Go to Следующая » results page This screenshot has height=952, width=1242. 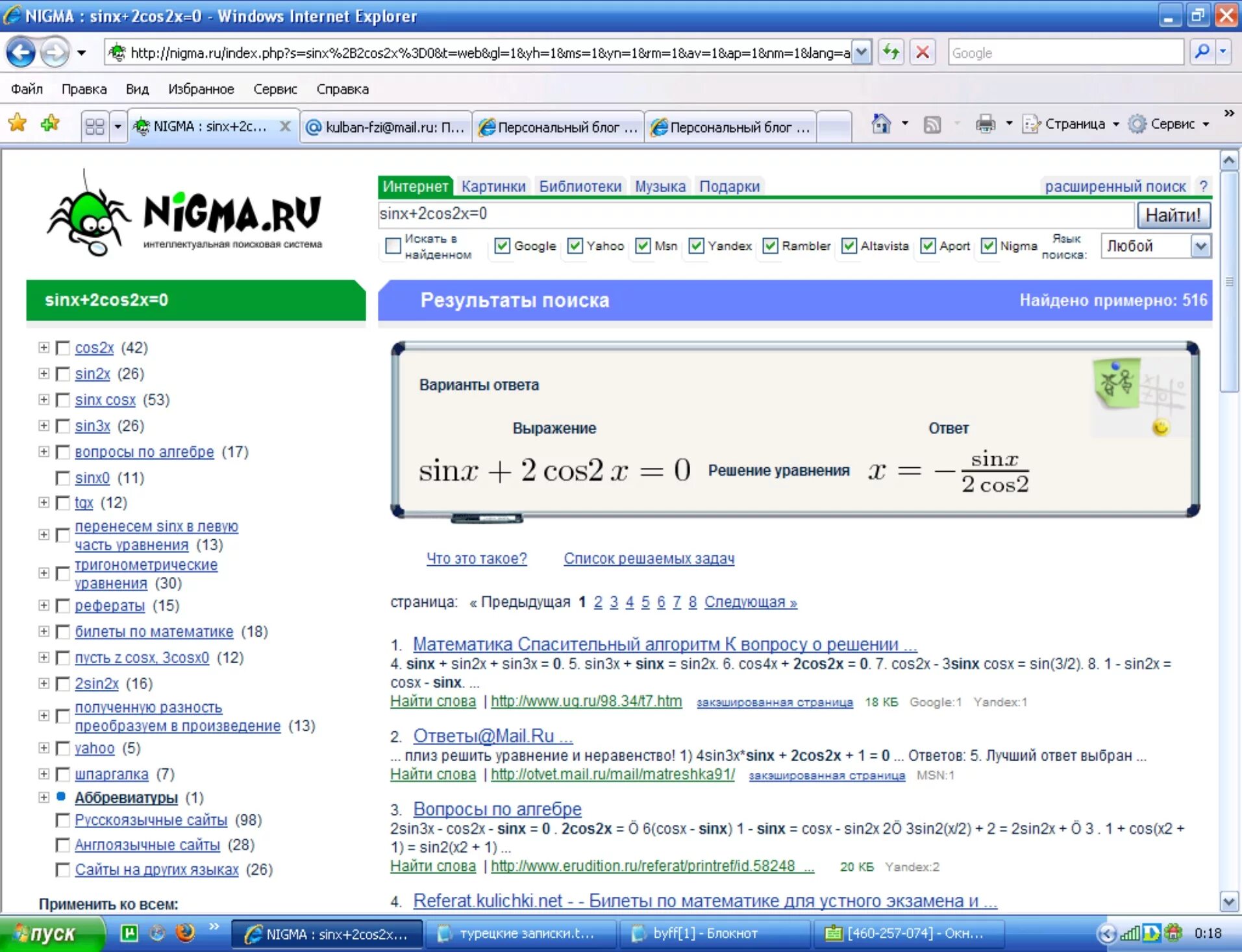[751, 602]
